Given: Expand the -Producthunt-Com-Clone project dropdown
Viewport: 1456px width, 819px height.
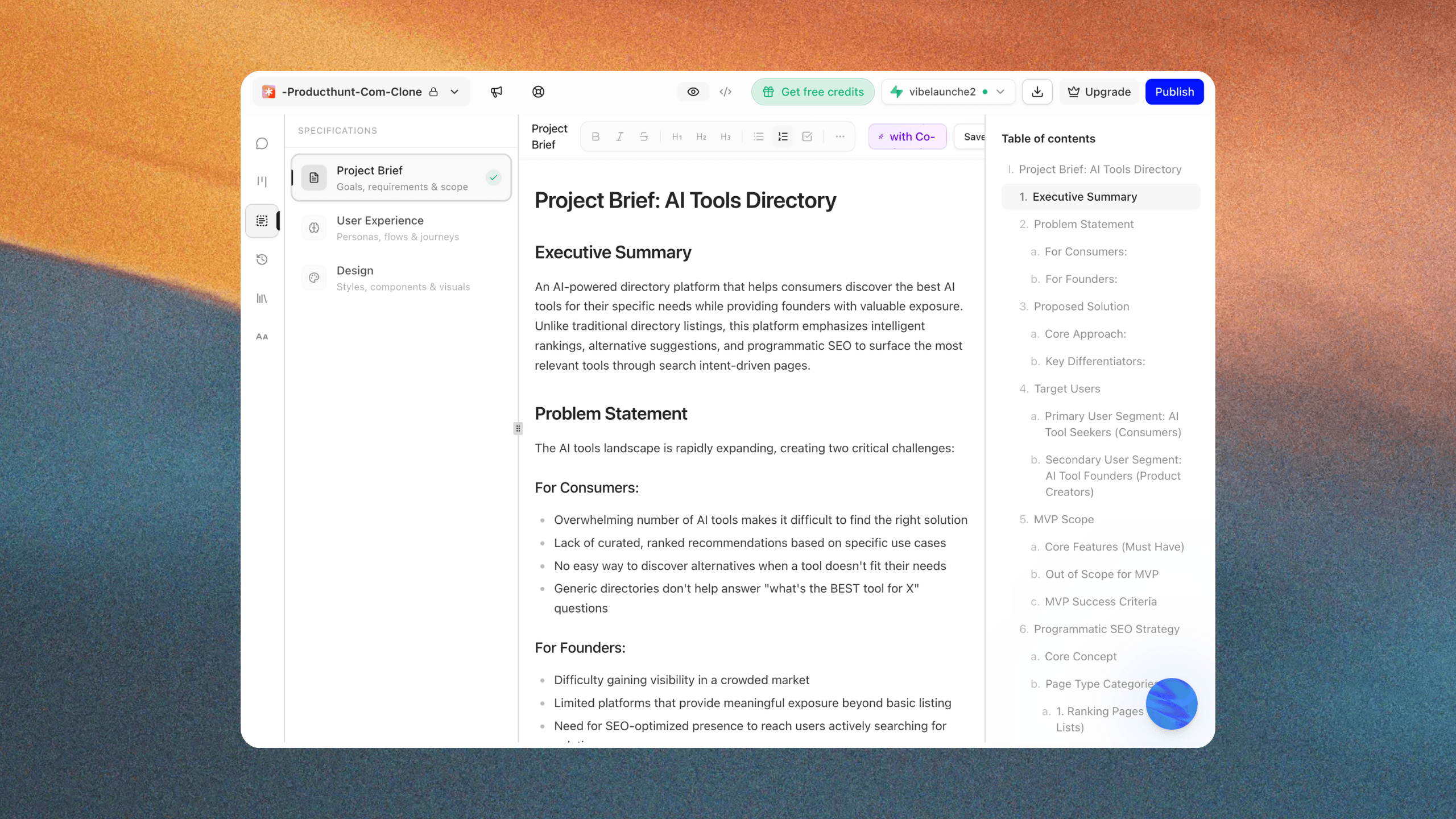Looking at the screenshot, I should [454, 92].
